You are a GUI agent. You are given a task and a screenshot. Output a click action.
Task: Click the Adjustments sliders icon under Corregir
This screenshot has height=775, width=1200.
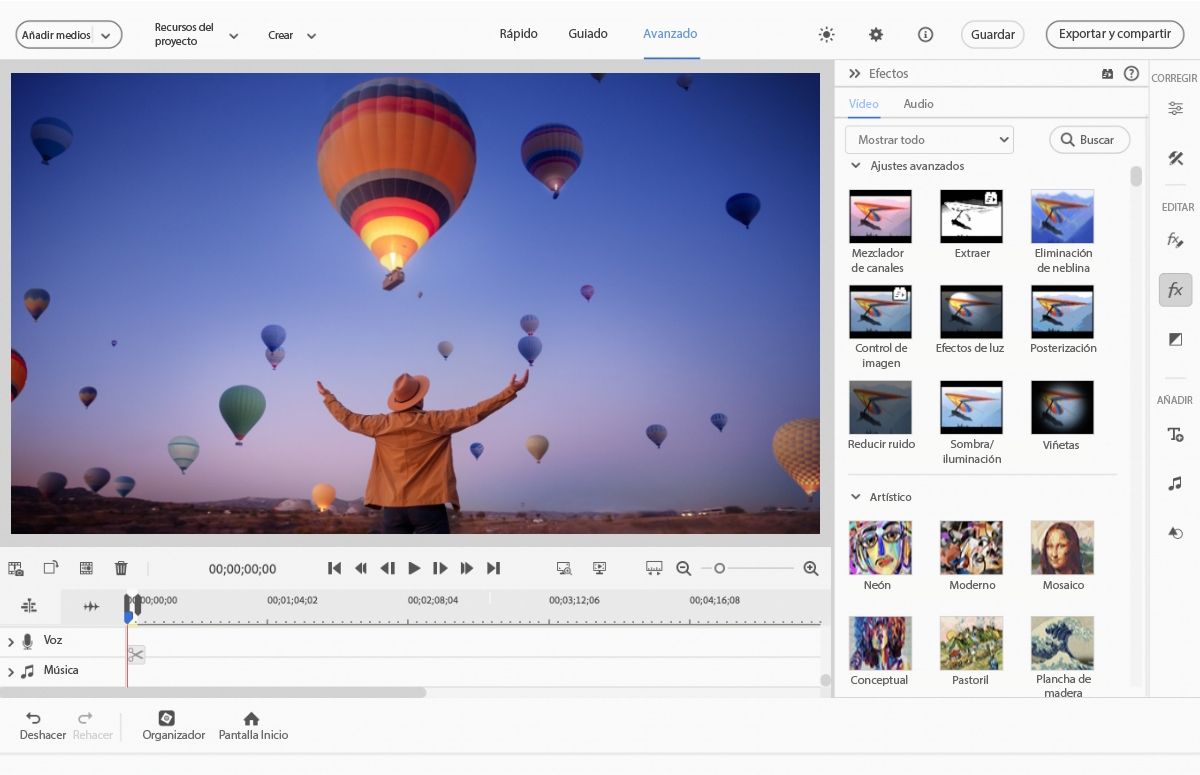tap(1175, 109)
